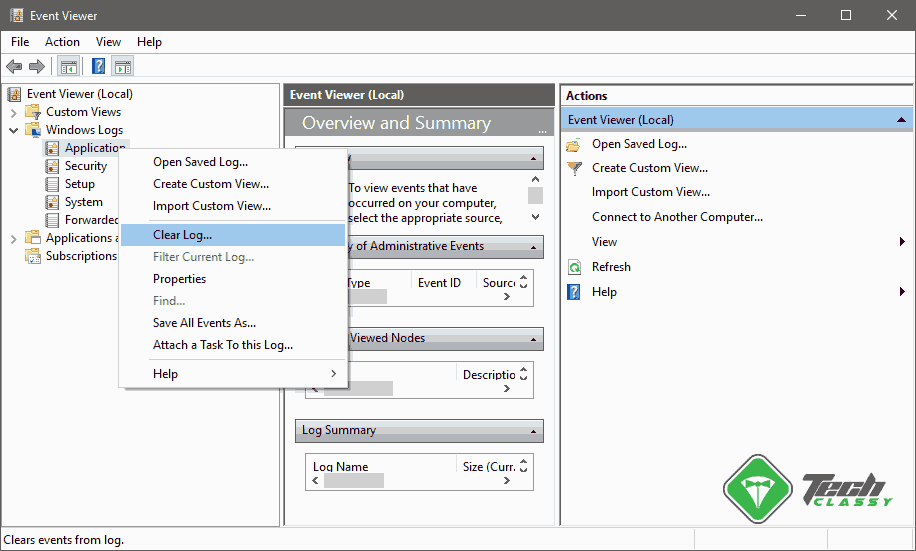Click the Custom Views folder icon
The width and height of the screenshot is (916, 551).
(x=33, y=112)
